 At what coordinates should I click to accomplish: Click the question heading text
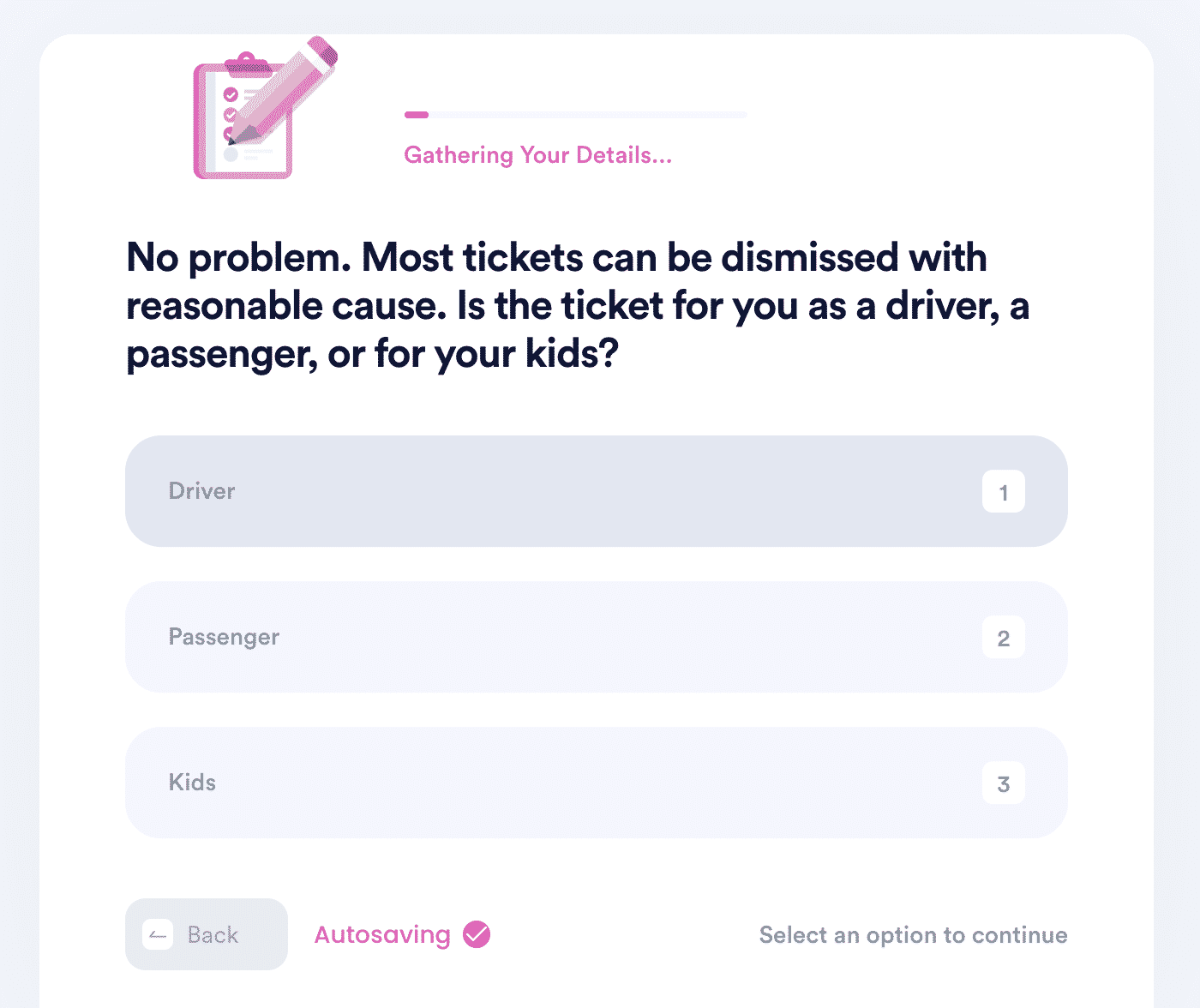click(578, 306)
